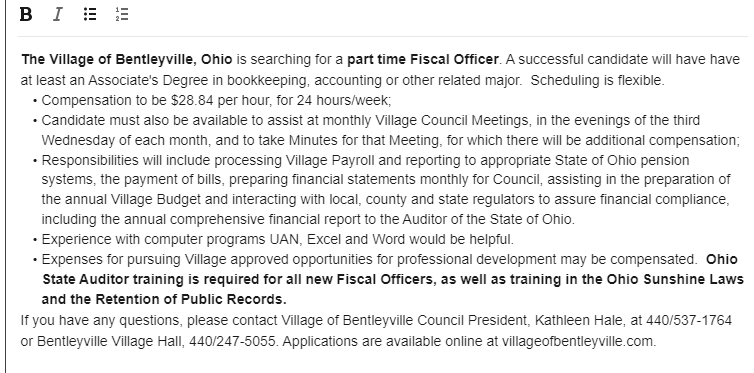Toggle italic formatting with the I icon

pos(58,14)
